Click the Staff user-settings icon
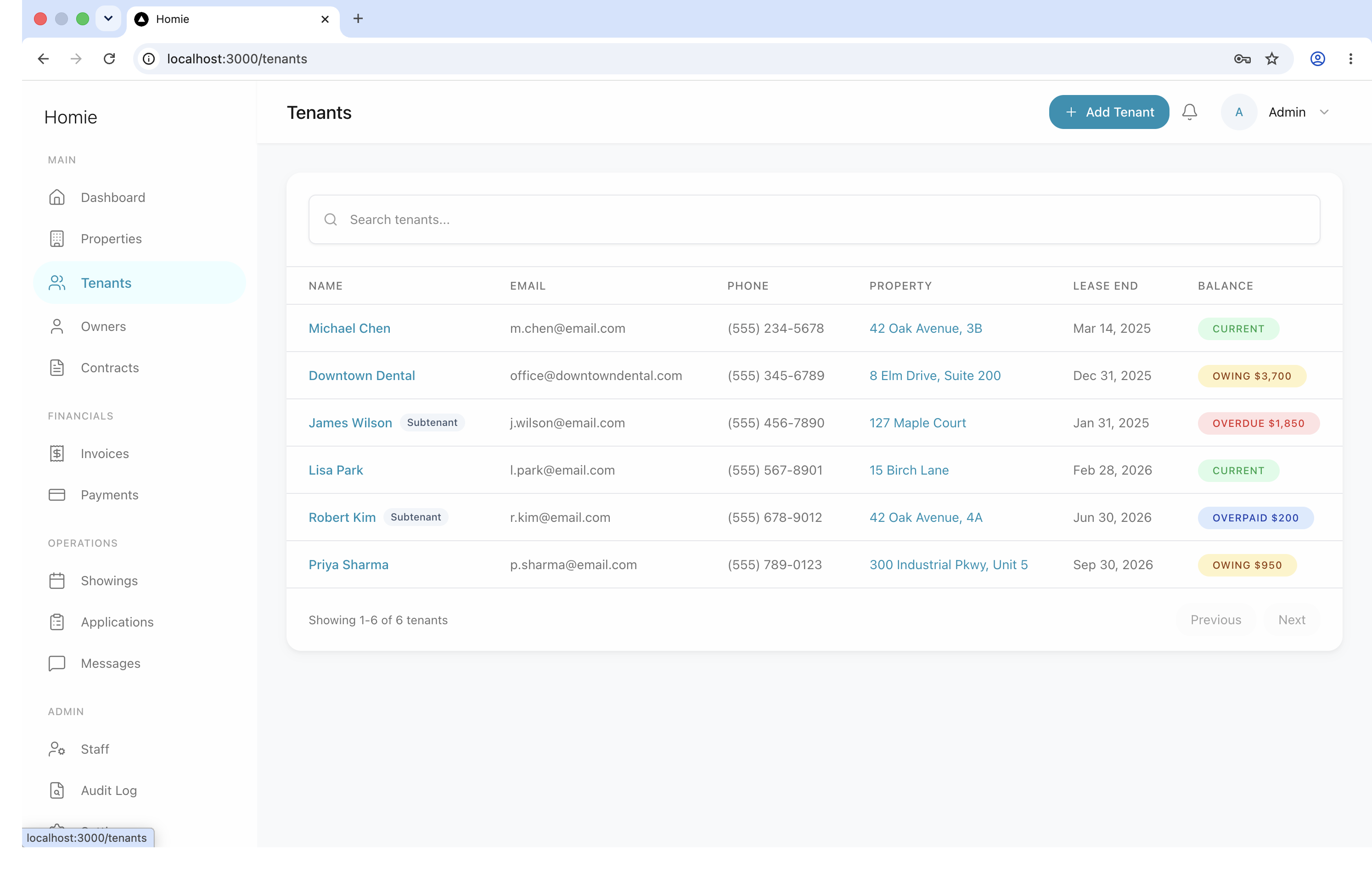This screenshot has width=1372, height=873. coord(57,749)
